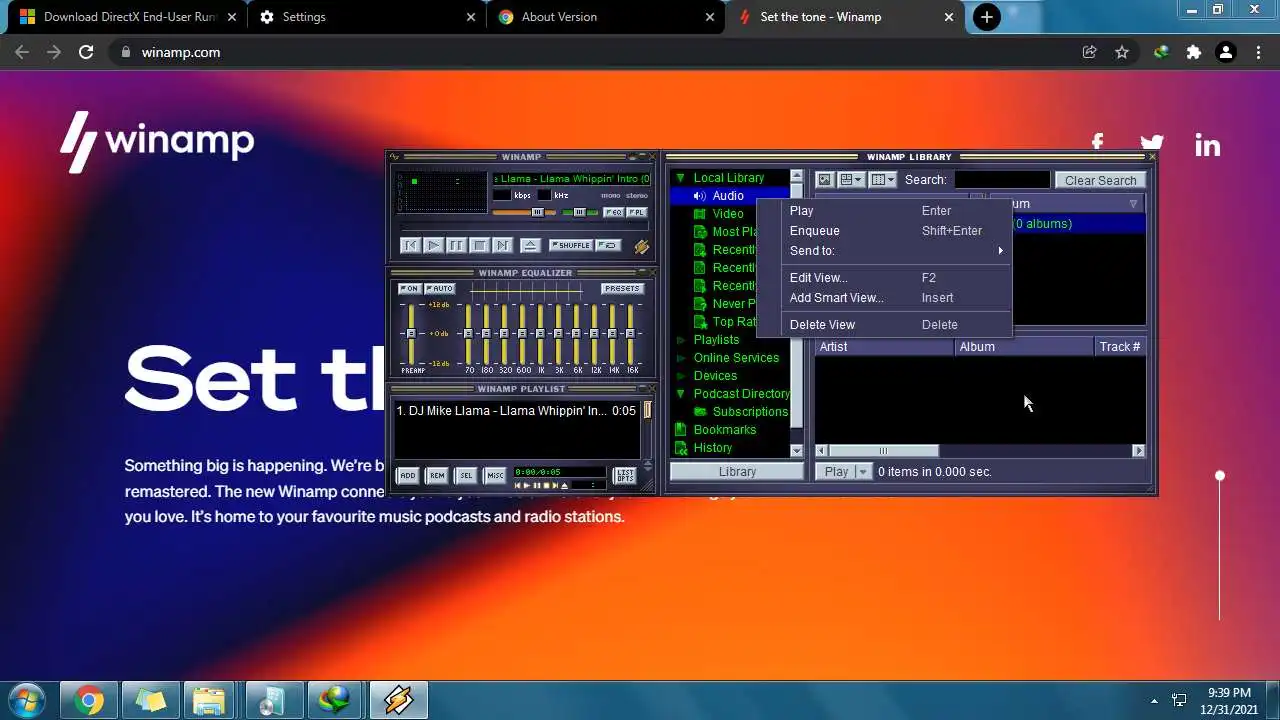Open Winamp's Twitter page icon
This screenshot has width=1280, height=720.
click(x=1152, y=143)
